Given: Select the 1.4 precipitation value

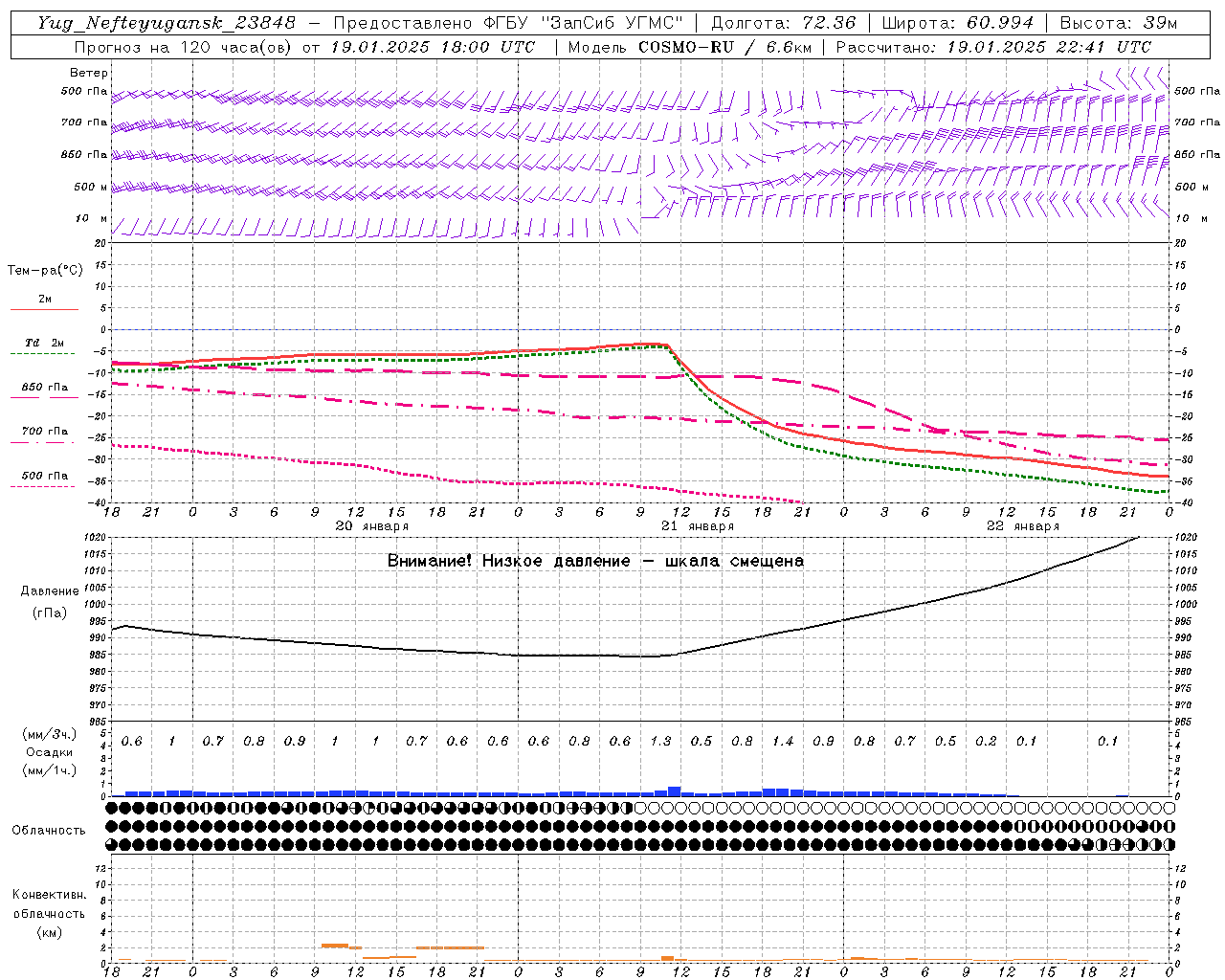Looking at the screenshot, I should 783,742.
